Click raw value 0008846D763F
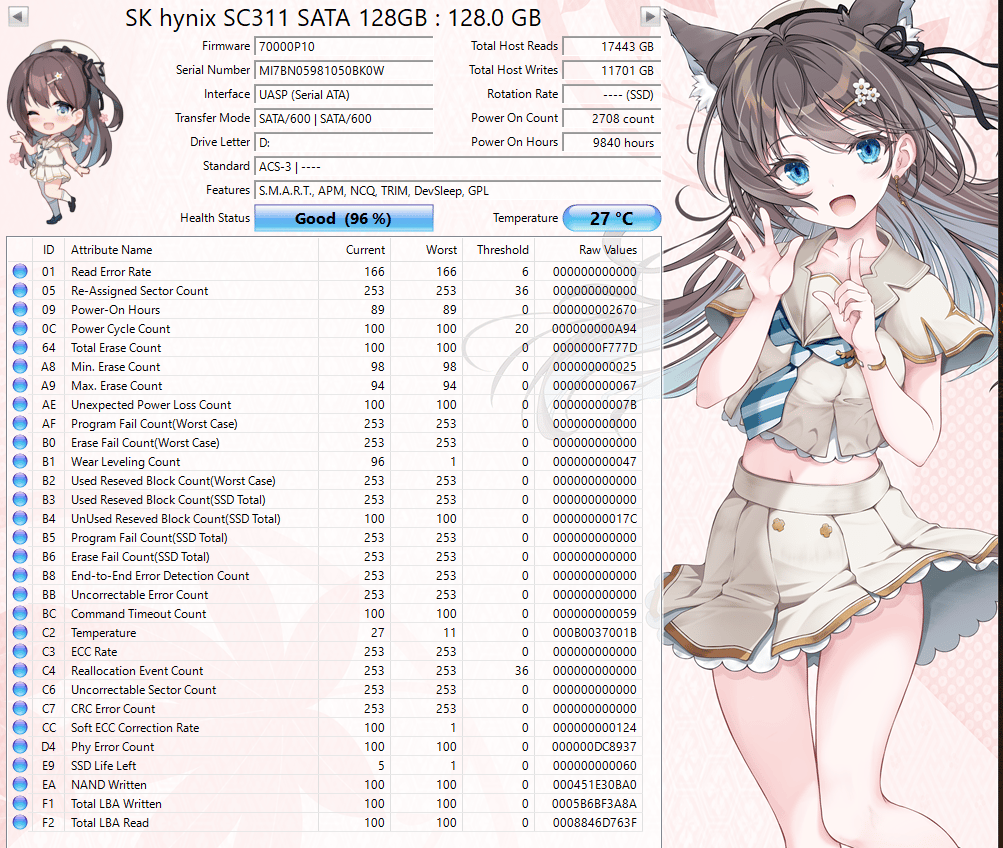Screen dimensions: 1003x848 pyautogui.click(x=595, y=822)
